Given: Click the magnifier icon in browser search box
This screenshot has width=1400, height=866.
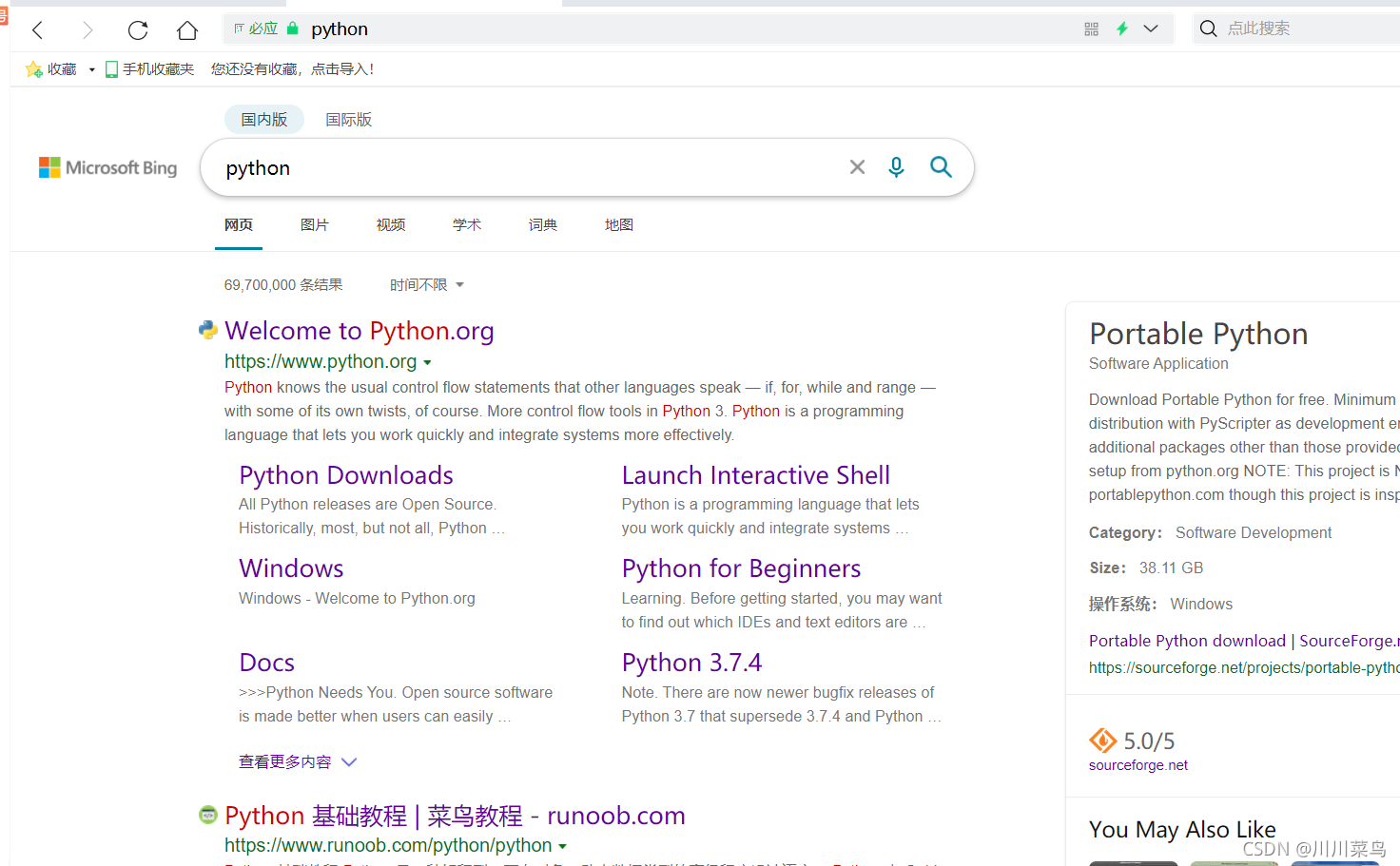Looking at the screenshot, I should point(1208,29).
